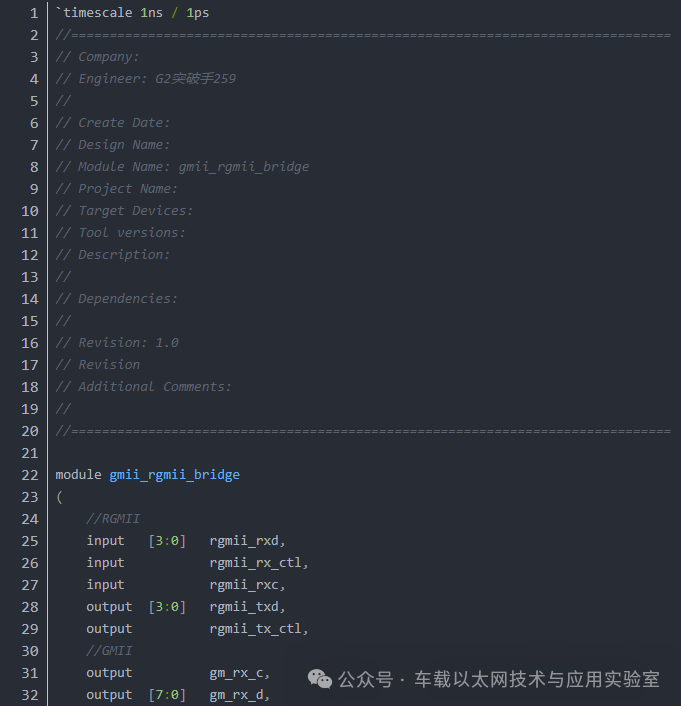
Task: Click line number 22 in the gutter
Action: click(x=30, y=475)
